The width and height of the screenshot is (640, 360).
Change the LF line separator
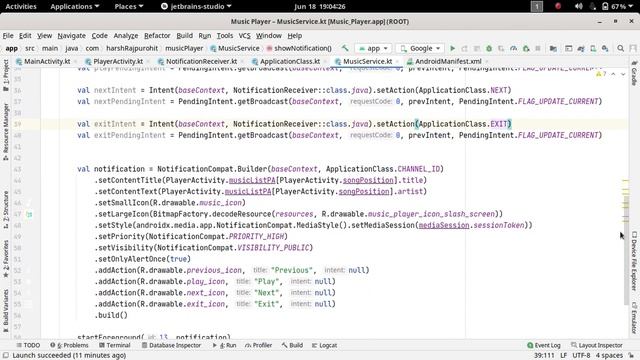pos(563,356)
